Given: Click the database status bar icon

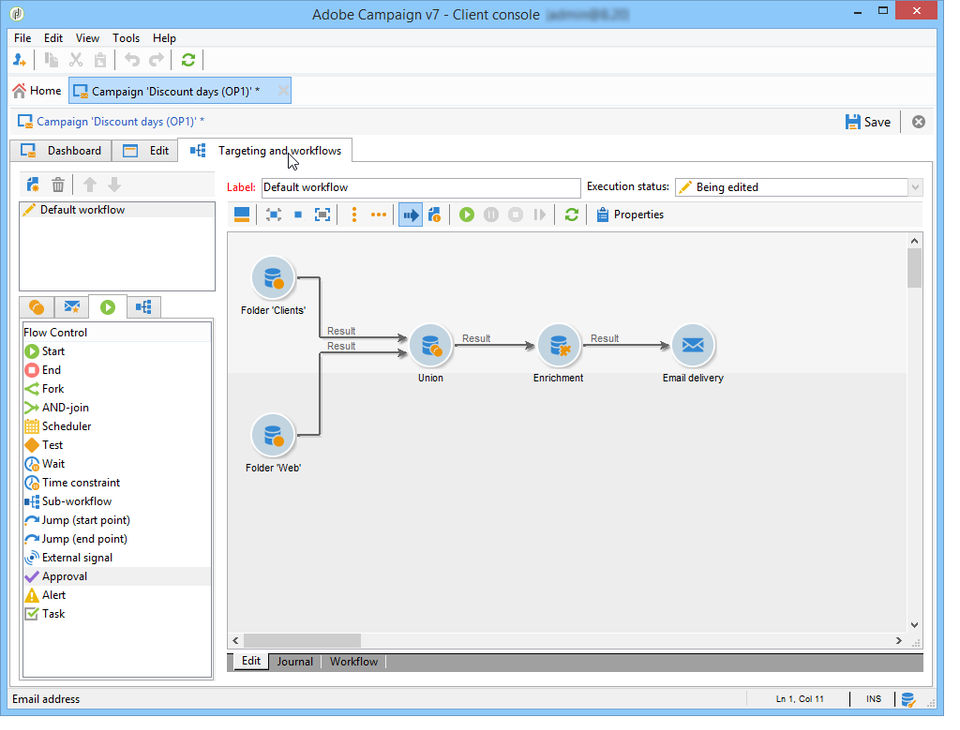Looking at the screenshot, I should [909, 699].
